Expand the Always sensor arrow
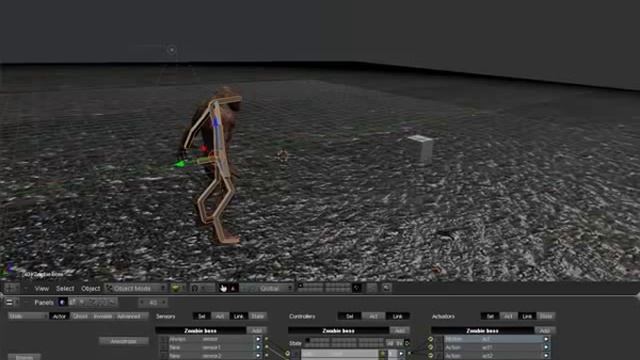This screenshot has width=640, height=360. click(x=258, y=339)
